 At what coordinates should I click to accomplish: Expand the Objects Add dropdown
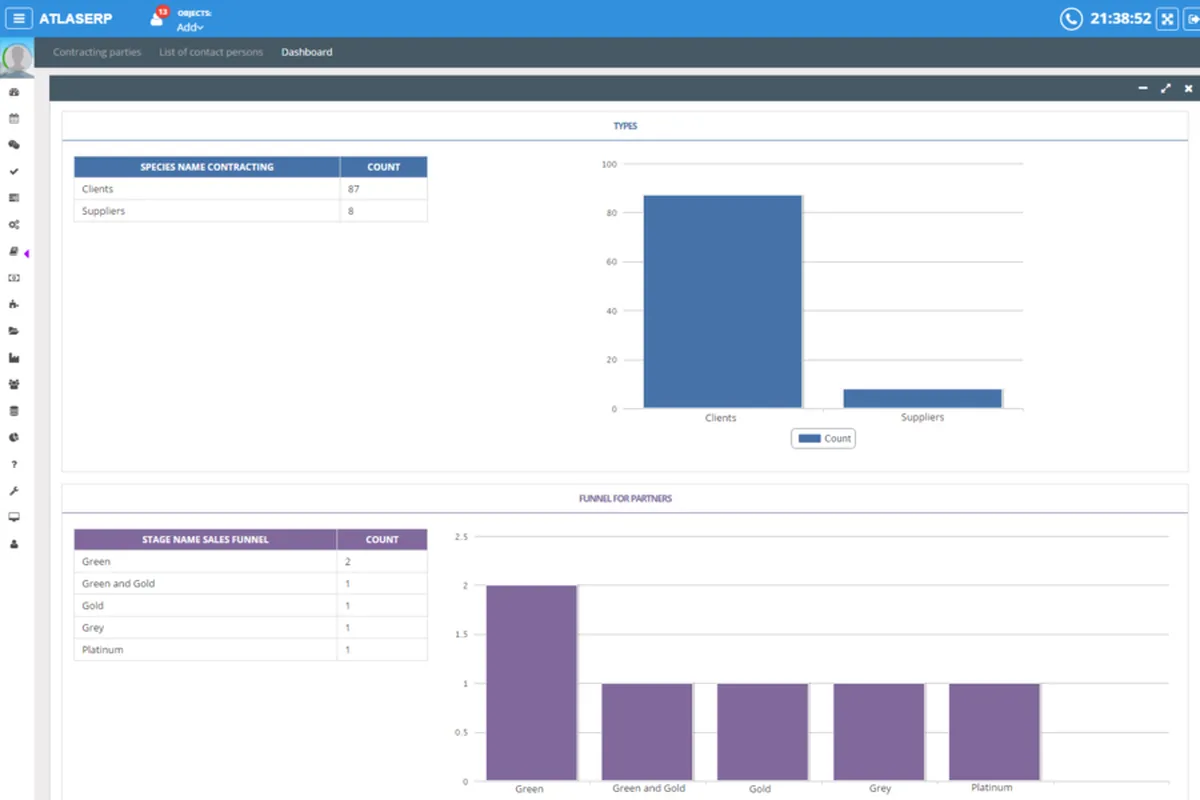(x=190, y=27)
